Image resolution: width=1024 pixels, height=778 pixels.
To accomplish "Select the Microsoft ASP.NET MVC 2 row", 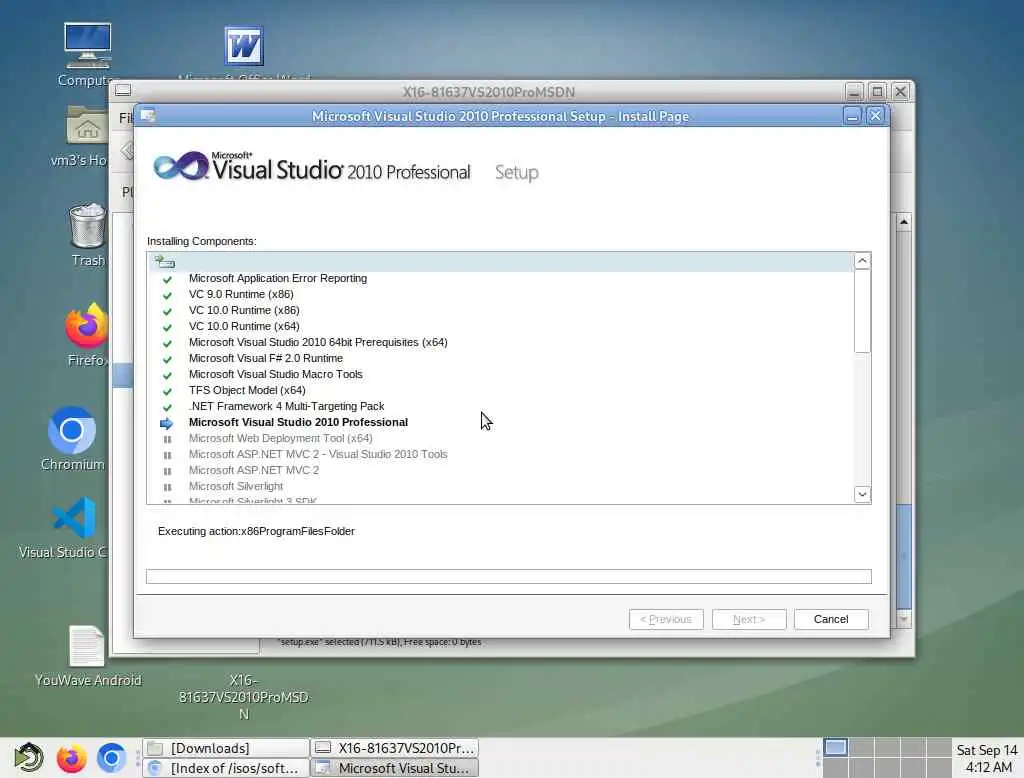I will tap(501, 470).
